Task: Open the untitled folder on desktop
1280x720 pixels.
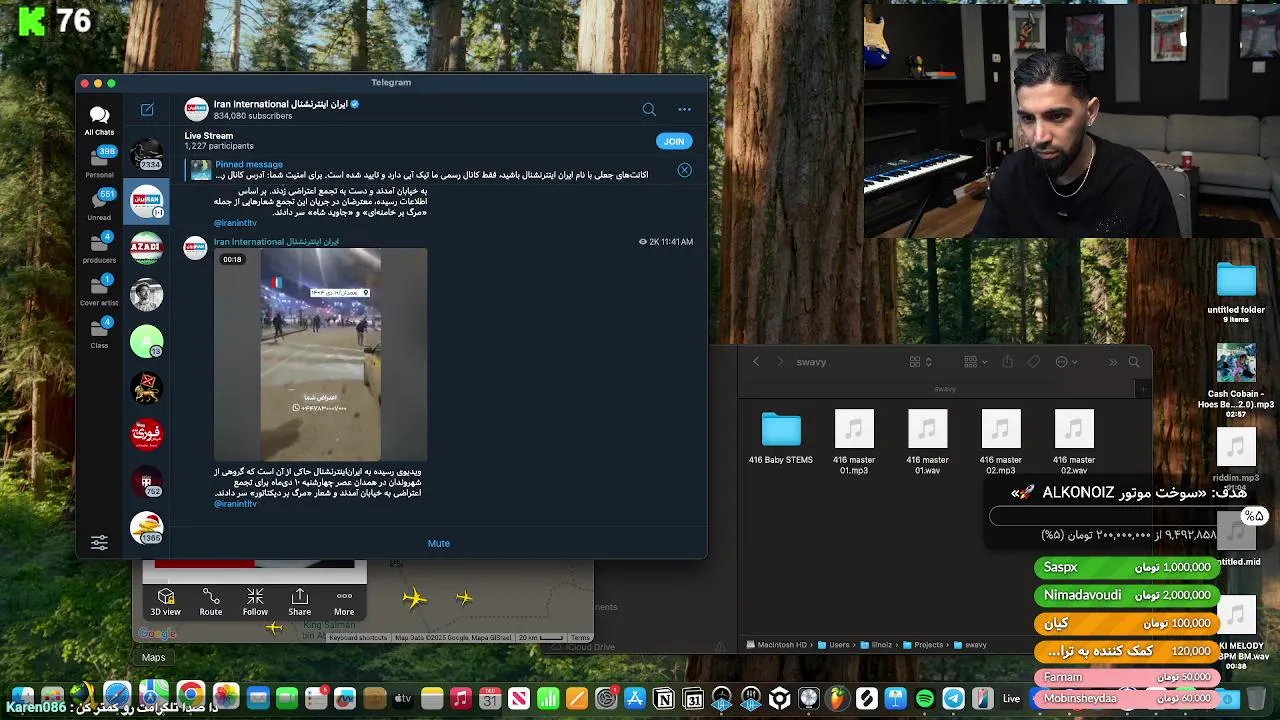Action: click(x=1236, y=292)
